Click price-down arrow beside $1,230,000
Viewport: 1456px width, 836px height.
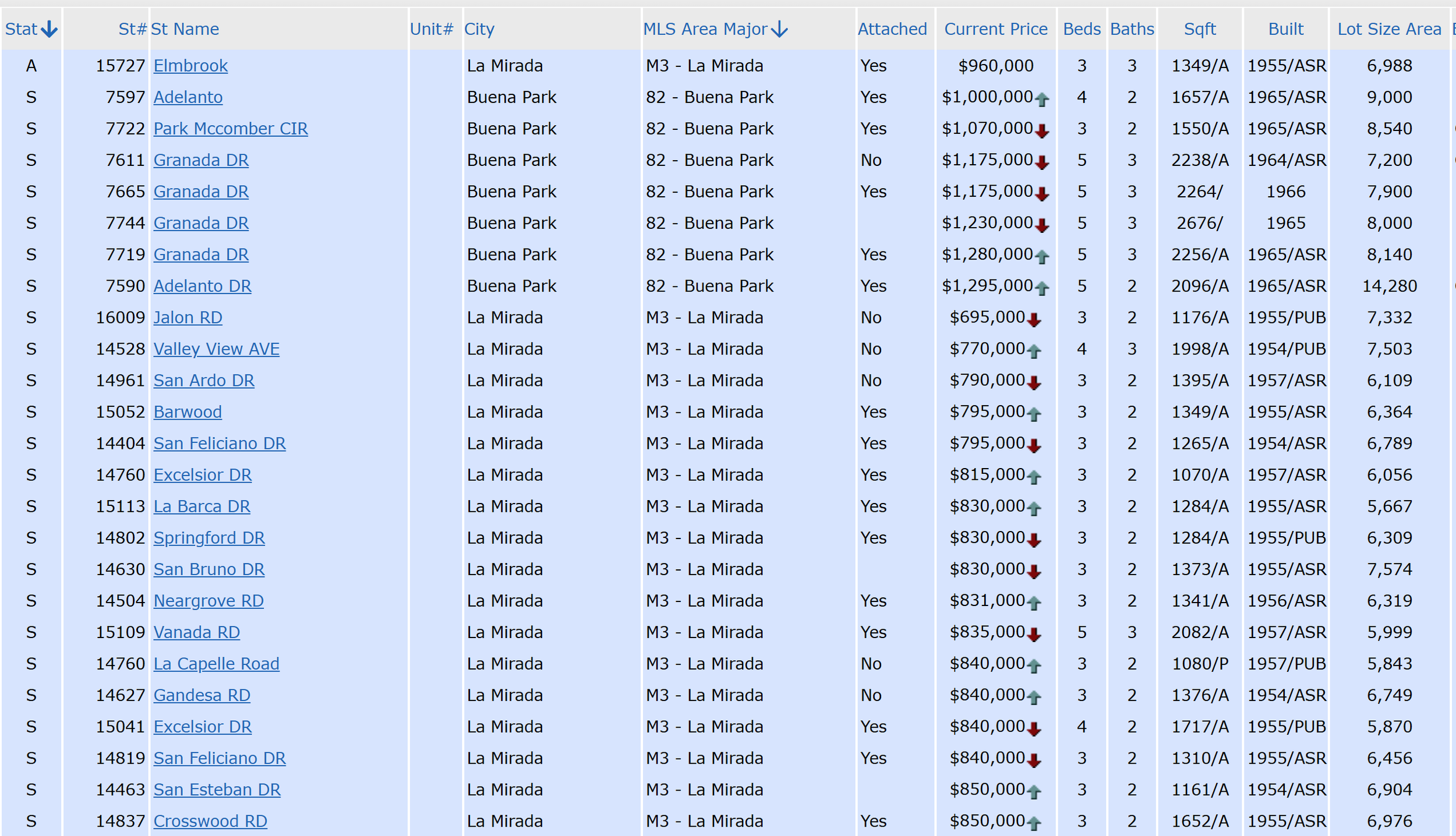click(x=1042, y=225)
